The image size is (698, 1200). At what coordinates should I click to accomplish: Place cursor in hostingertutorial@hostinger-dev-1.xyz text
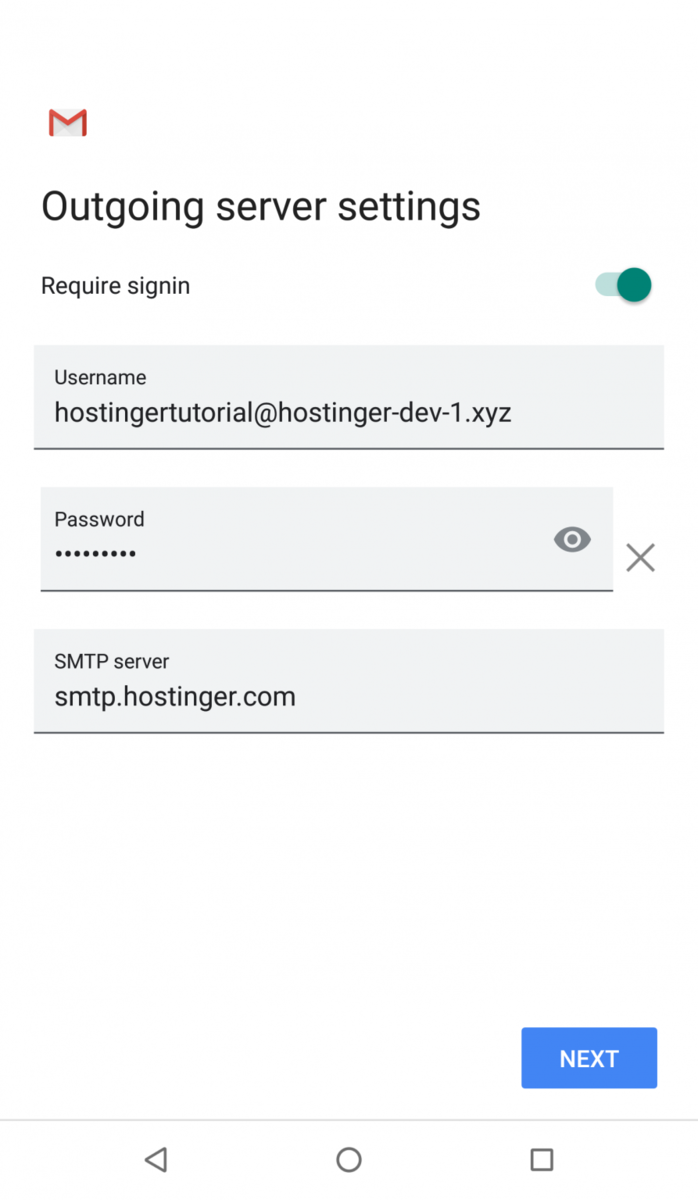283,412
